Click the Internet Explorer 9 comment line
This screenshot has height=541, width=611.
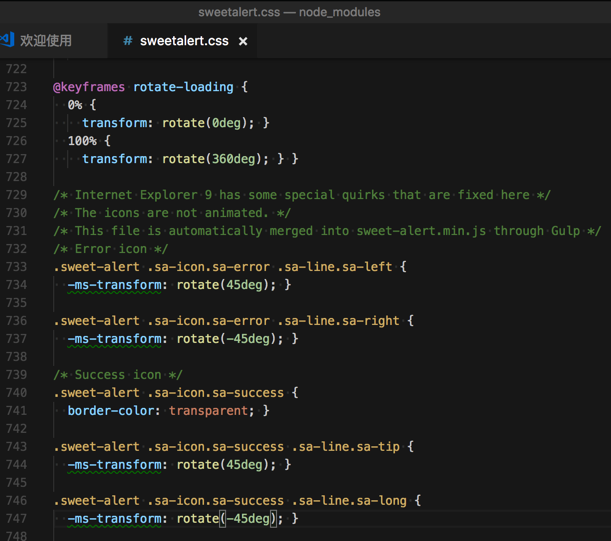point(302,195)
